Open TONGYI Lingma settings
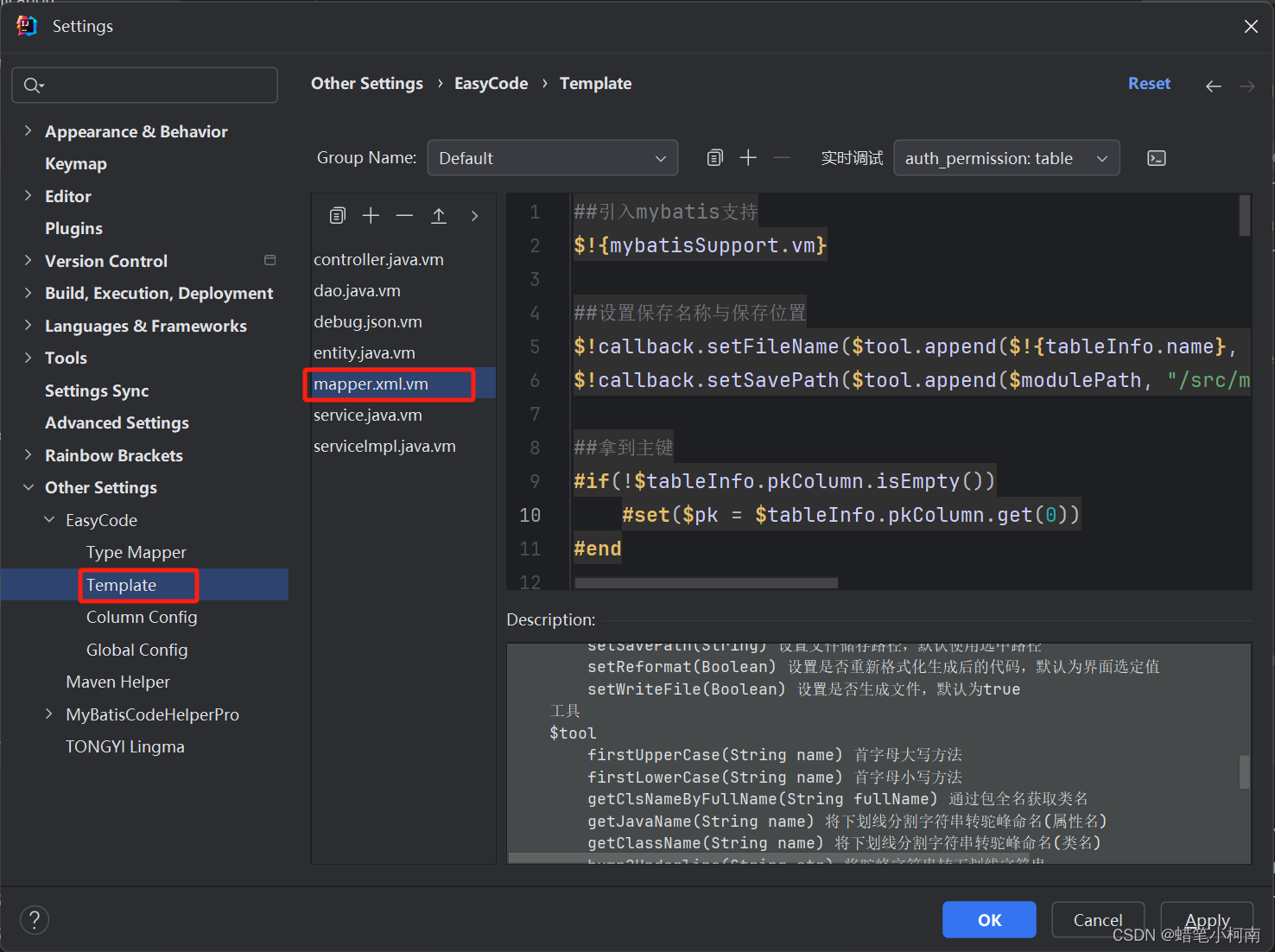The width and height of the screenshot is (1275, 952). [x=125, y=746]
